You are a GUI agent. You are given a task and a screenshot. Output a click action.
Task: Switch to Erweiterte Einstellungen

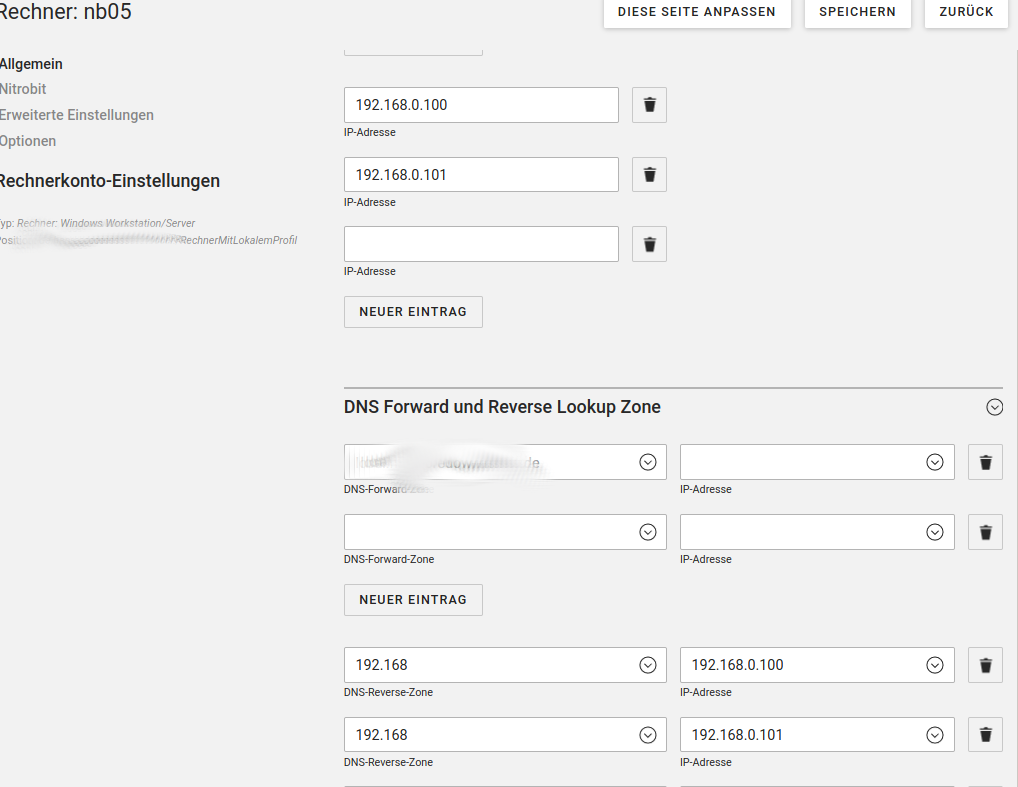(x=77, y=115)
